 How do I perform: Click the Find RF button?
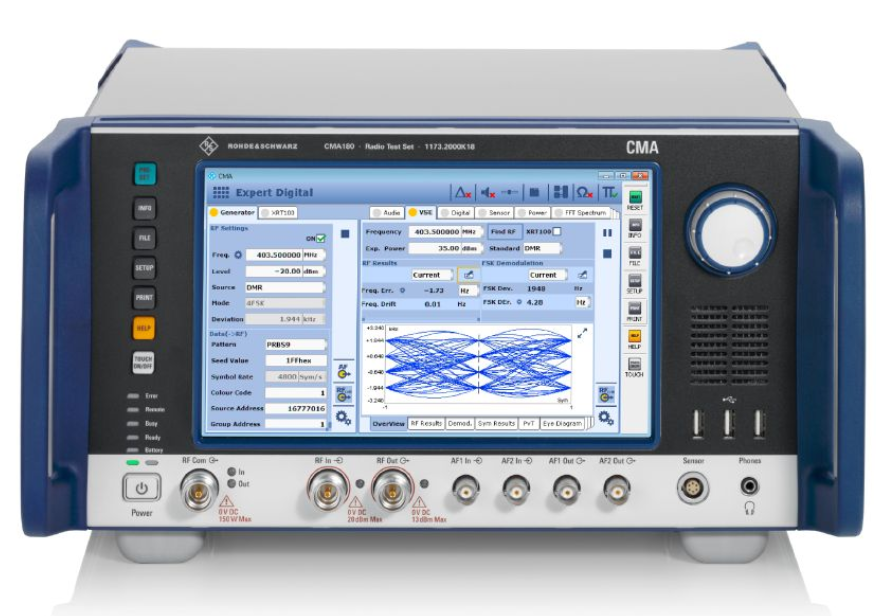pyautogui.click(x=504, y=231)
